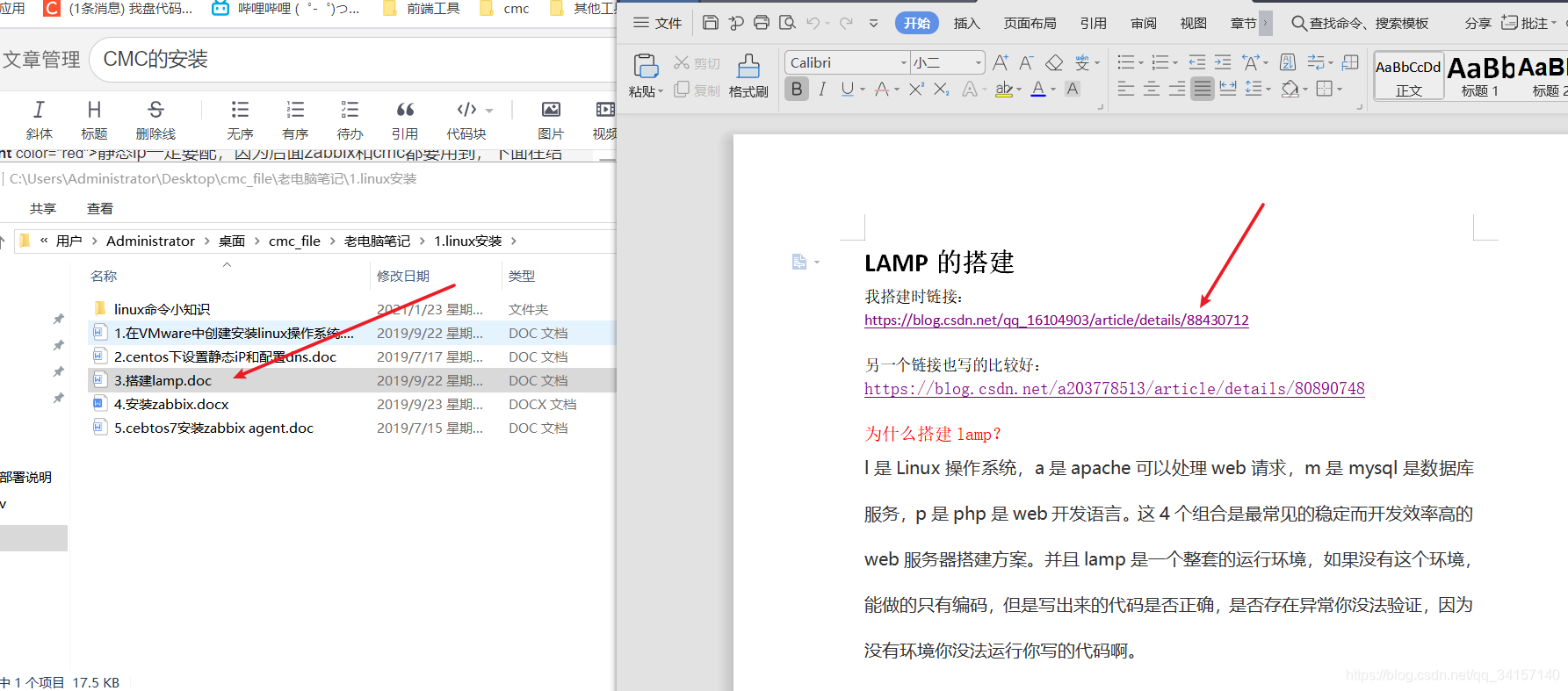The image size is (1568, 691).
Task: Toggle Underline formatting in WPS
Action: [847, 89]
